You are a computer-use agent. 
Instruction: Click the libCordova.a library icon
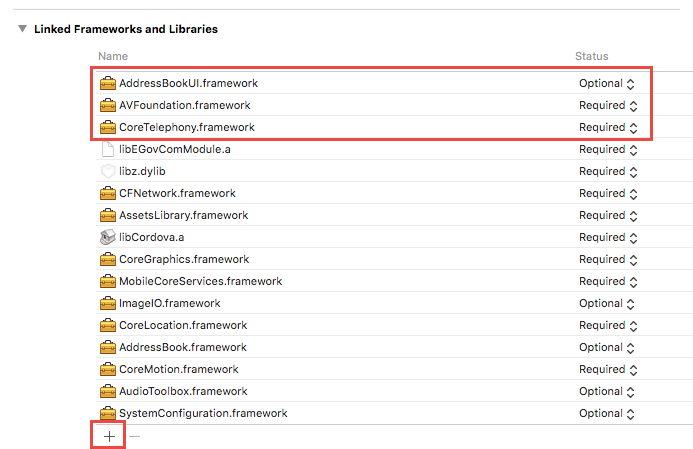pyautogui.click(x=108, y=237)
